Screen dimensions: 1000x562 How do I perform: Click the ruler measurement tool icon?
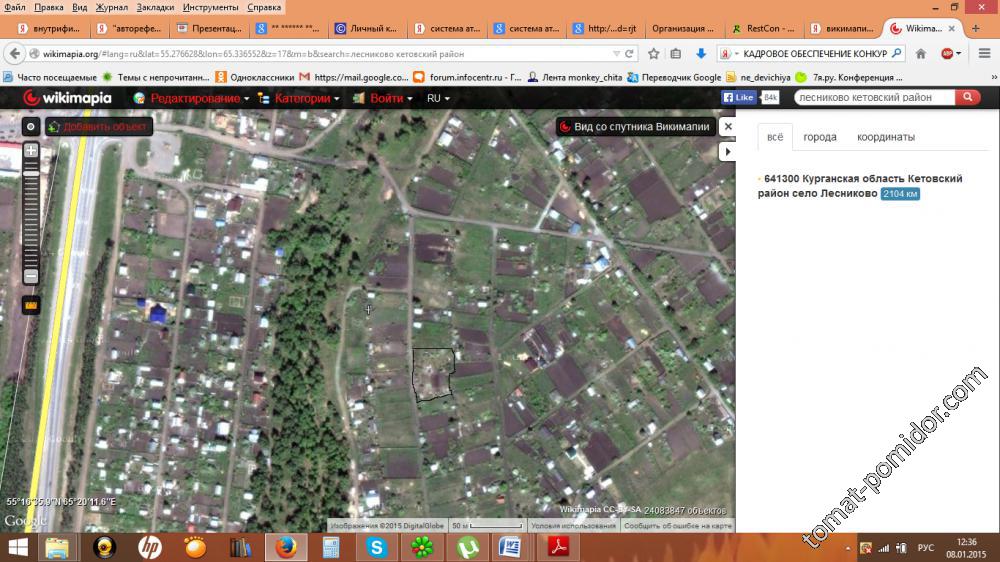pos(31,305)
